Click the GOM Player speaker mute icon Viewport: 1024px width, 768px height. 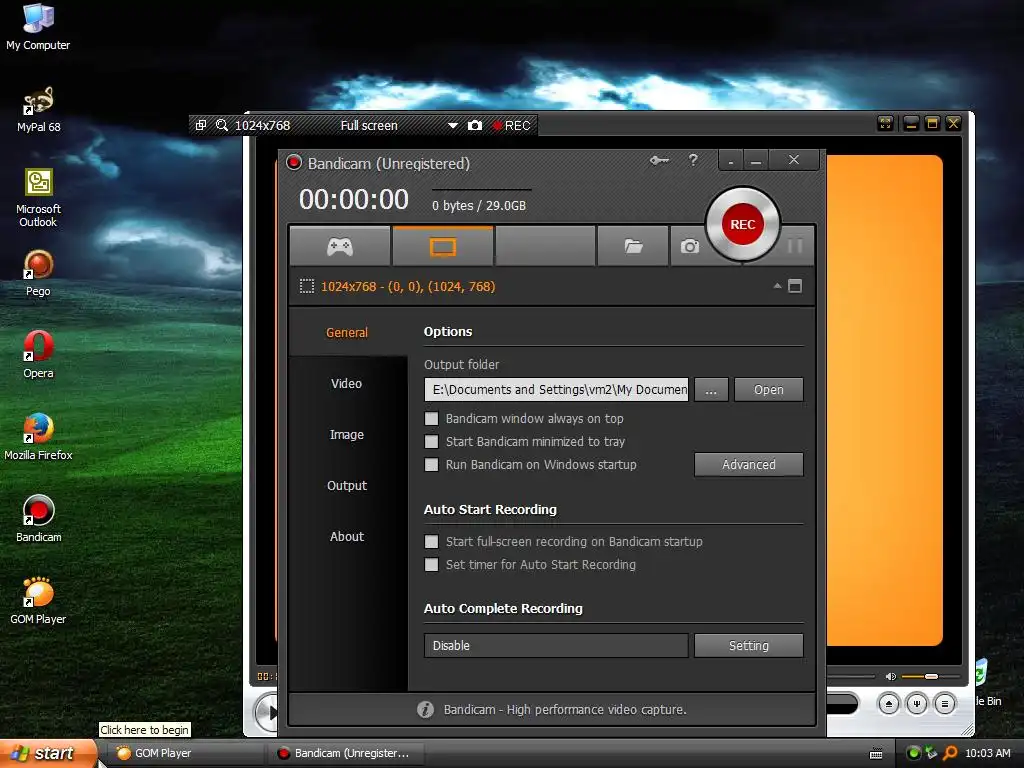coord(890,677)
